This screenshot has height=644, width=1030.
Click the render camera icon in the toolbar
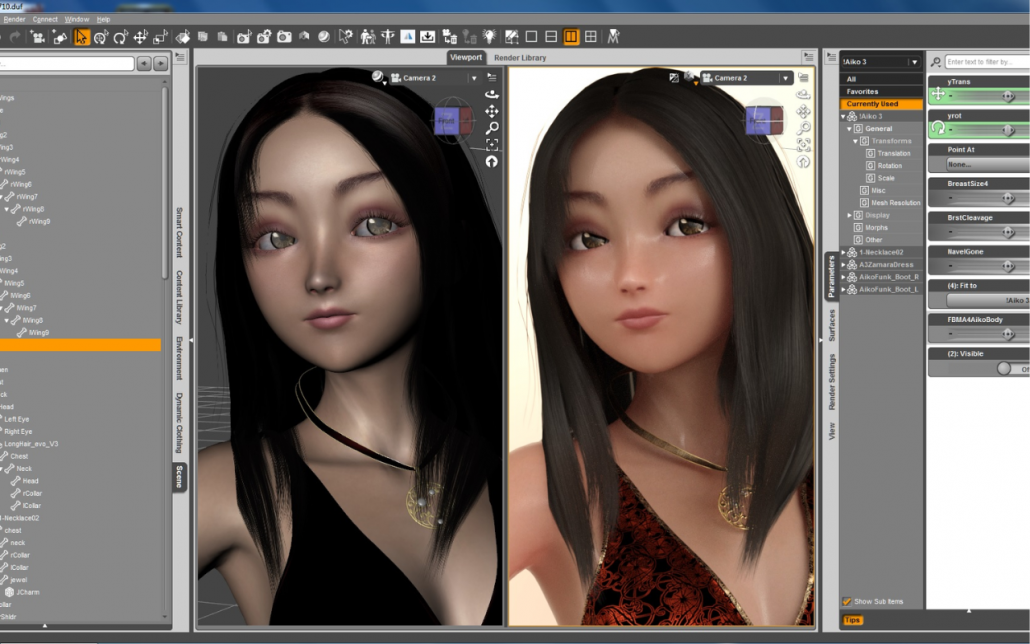pos(284,38)
